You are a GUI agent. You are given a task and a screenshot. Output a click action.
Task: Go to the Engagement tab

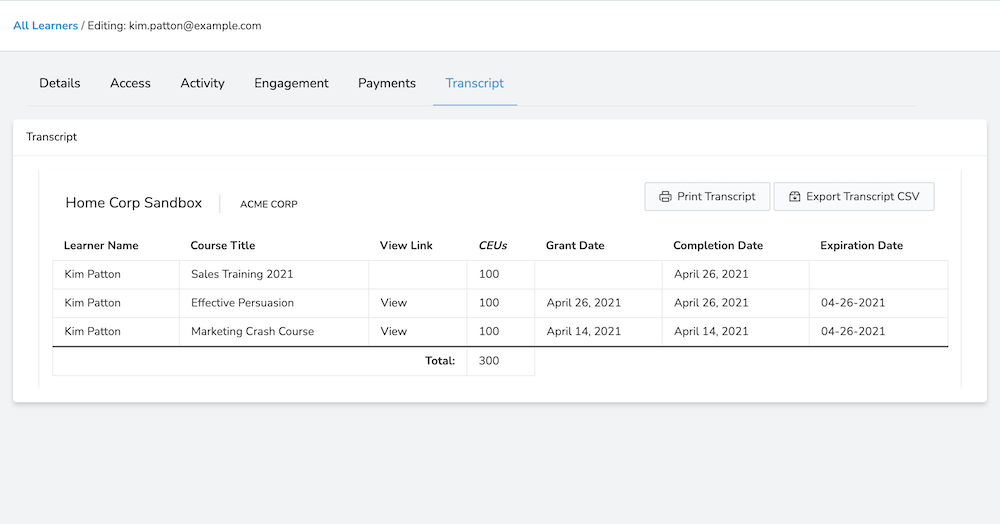point(291,83)
